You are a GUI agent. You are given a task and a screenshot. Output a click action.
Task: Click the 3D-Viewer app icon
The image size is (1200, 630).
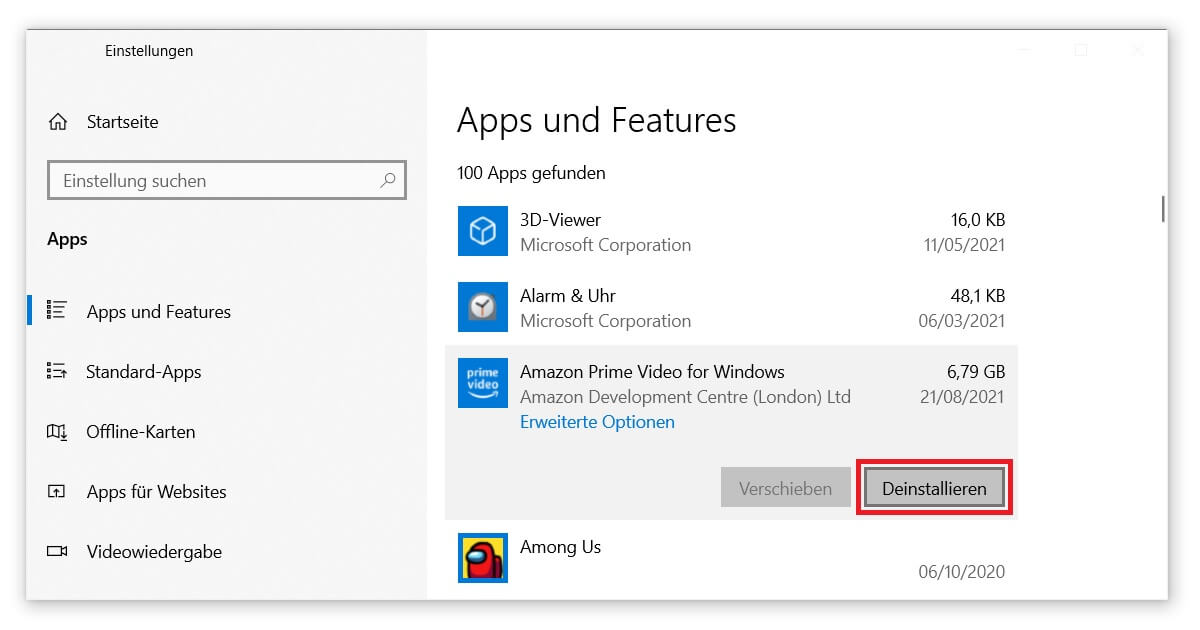483,231
